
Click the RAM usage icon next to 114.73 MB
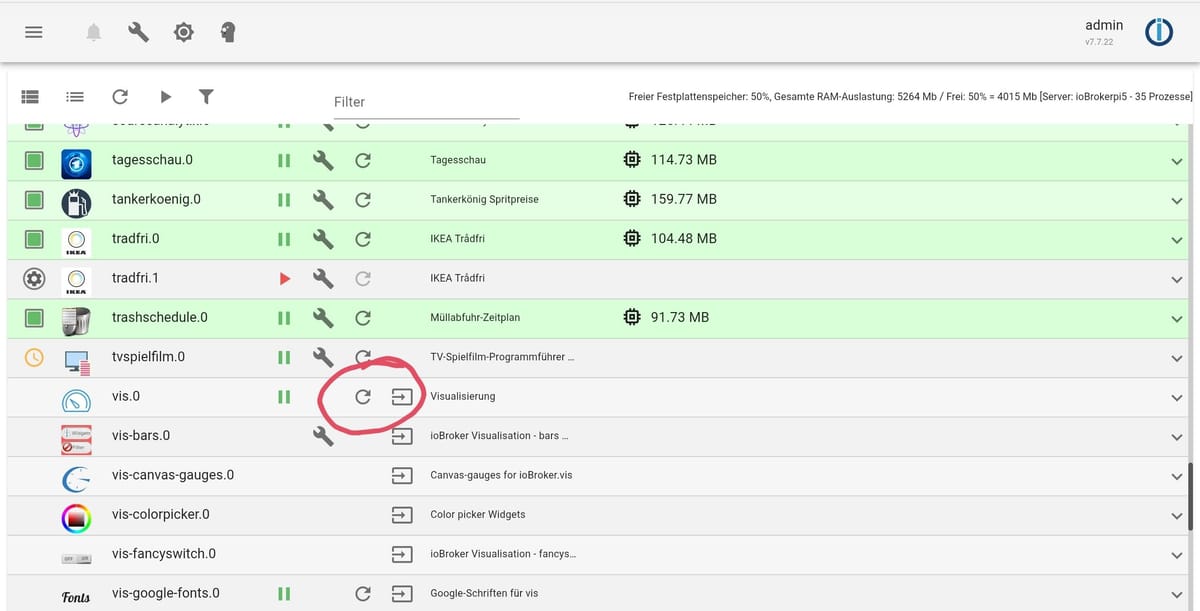(x=632, y=159)
